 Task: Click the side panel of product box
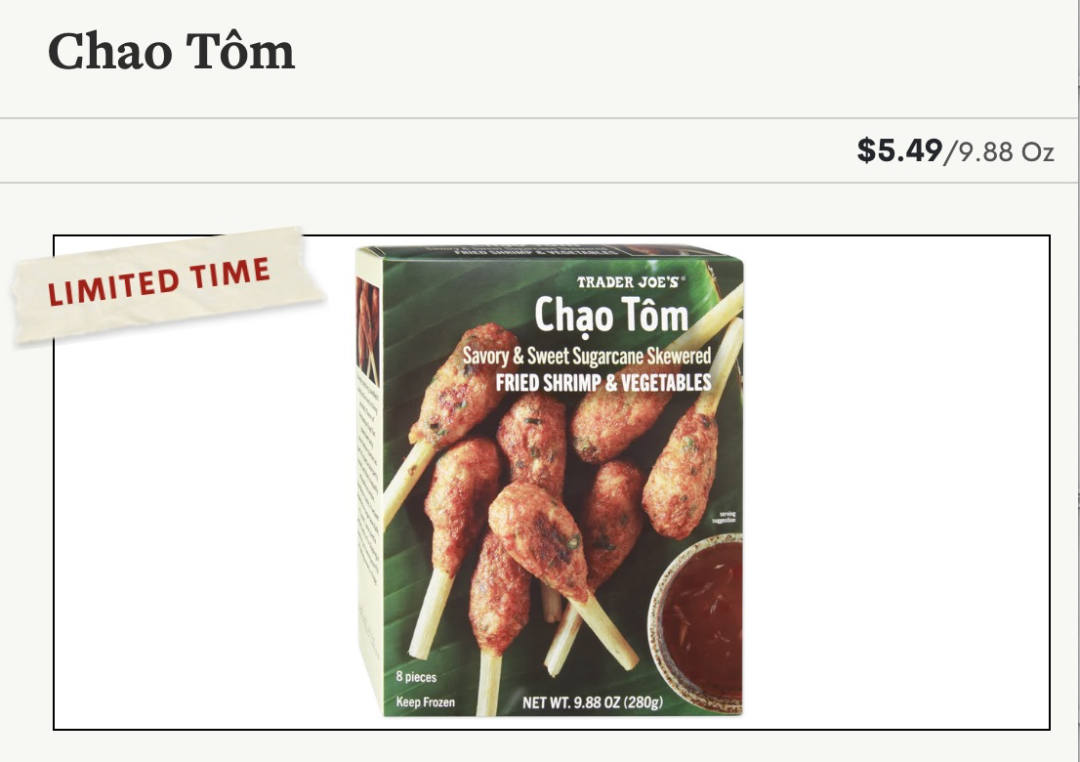point(369,482)
